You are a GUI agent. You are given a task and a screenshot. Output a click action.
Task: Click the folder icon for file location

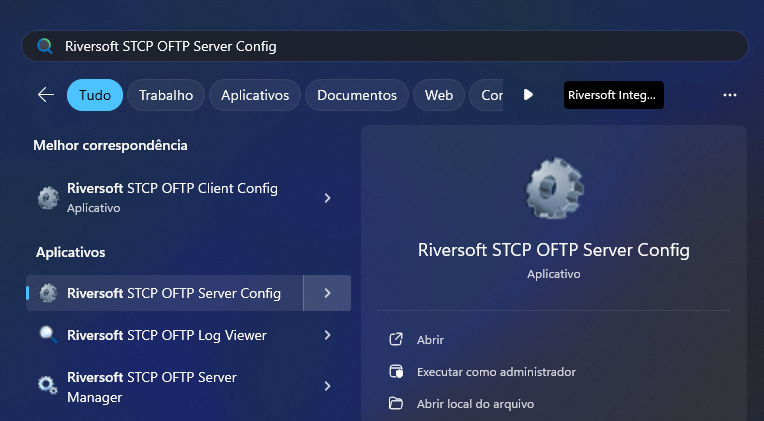tap(396, 403)
